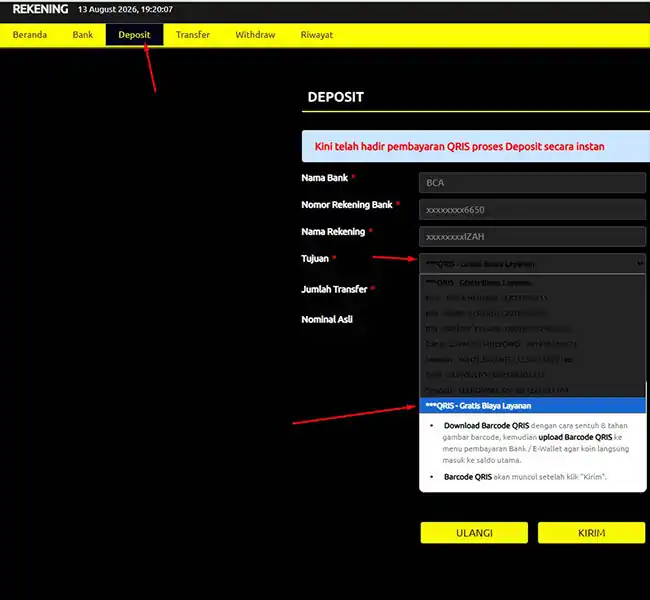Viewport: 650px width, 600px height.
Task: Click the REKENING header title
Action: click(40, 9)
